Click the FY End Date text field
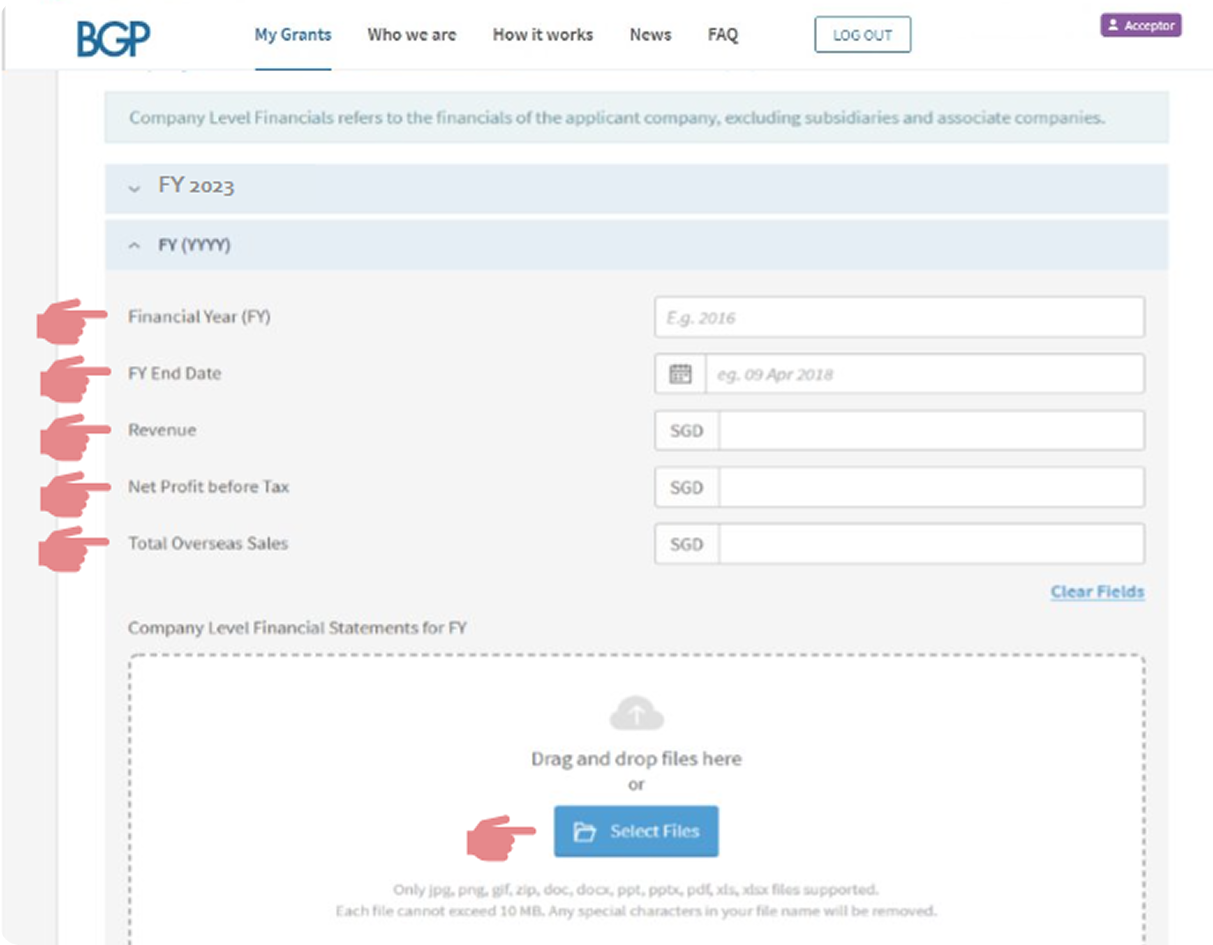1213x945 pixels. pos(924,374)
